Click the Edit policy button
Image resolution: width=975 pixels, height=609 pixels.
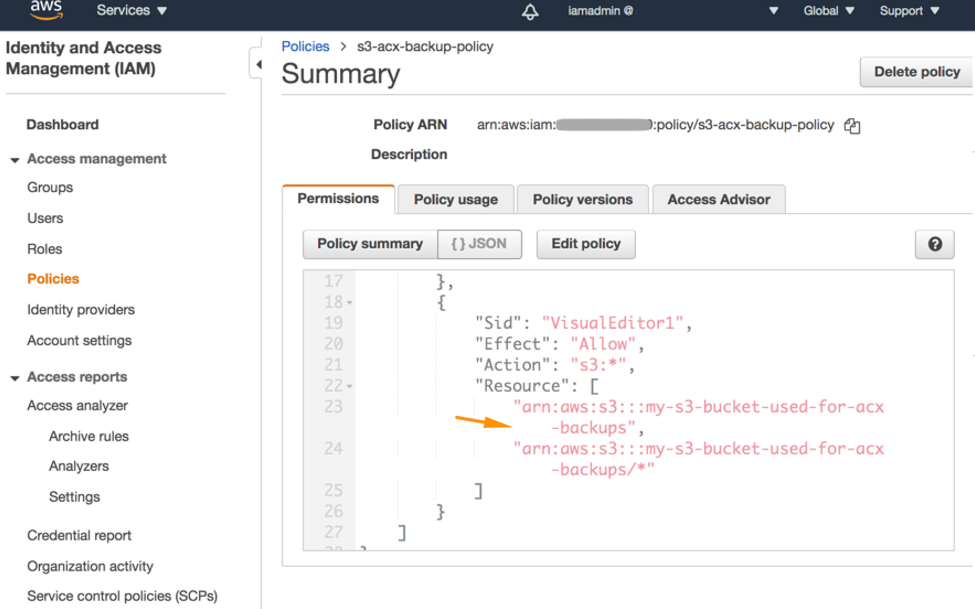point(586,244)
